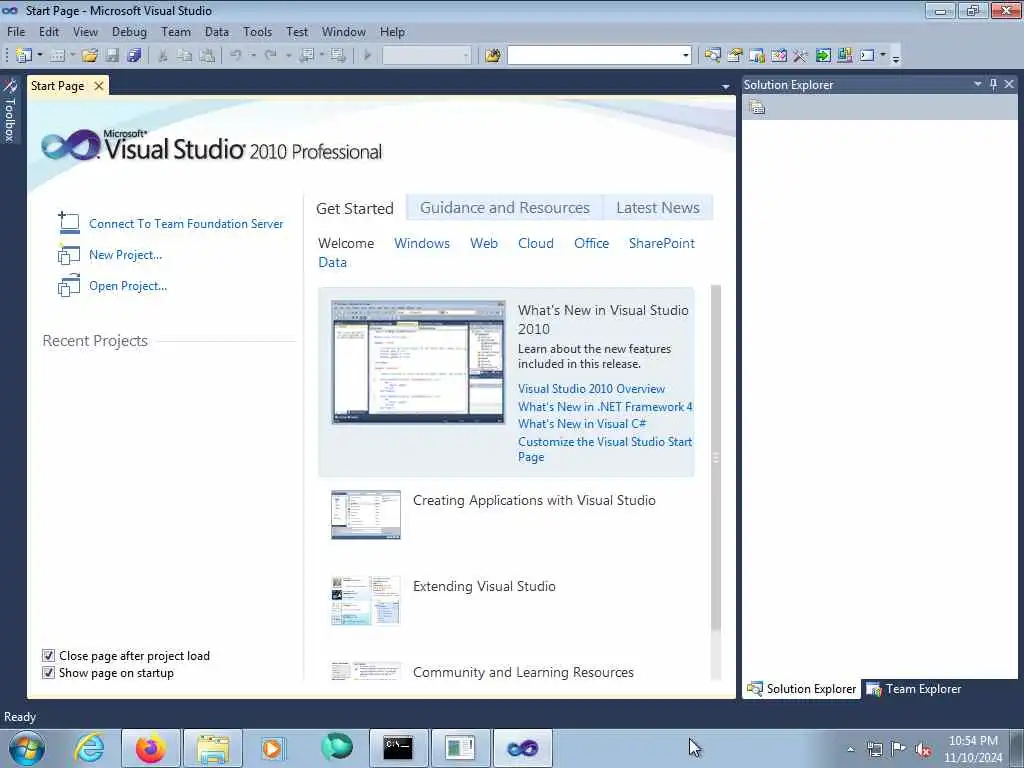Open the Debug menu
Viewport: 1024px width, 768px height.
coord(129,32)
